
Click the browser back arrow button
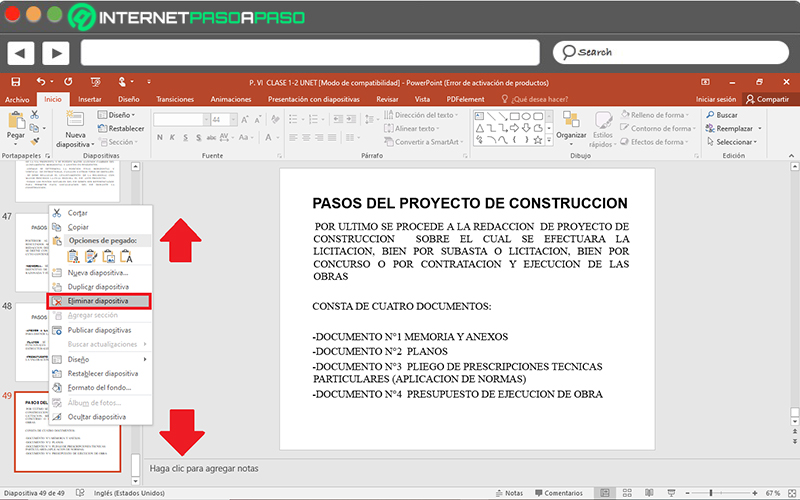[22, 52]
